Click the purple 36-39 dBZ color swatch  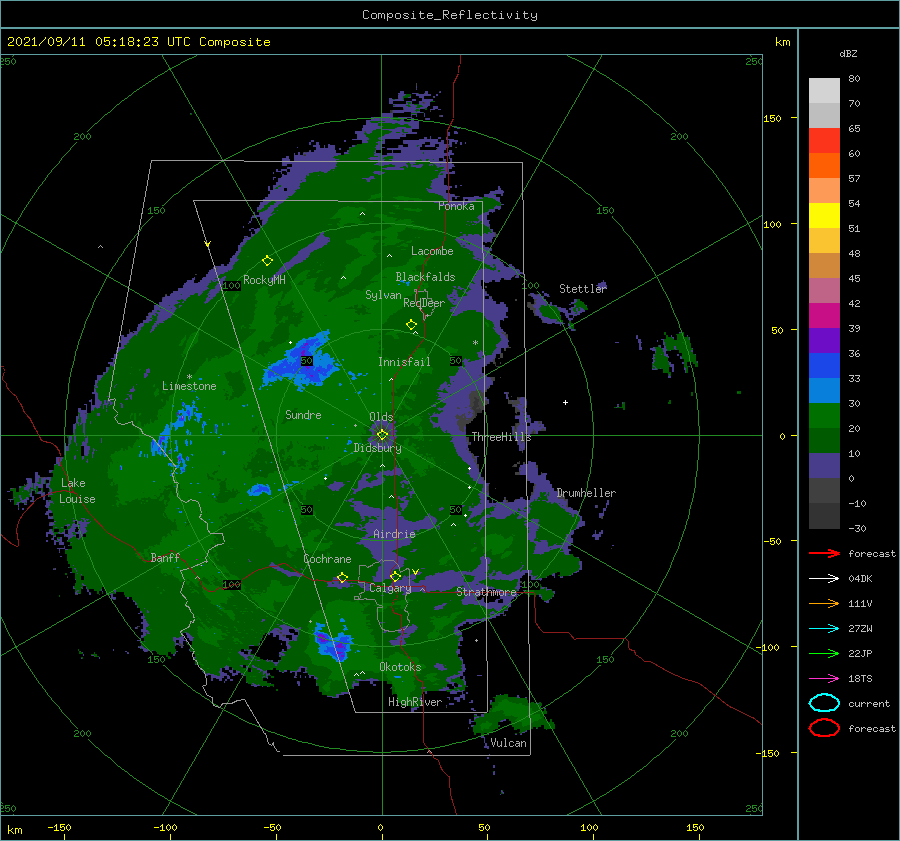tap(824, 341)
